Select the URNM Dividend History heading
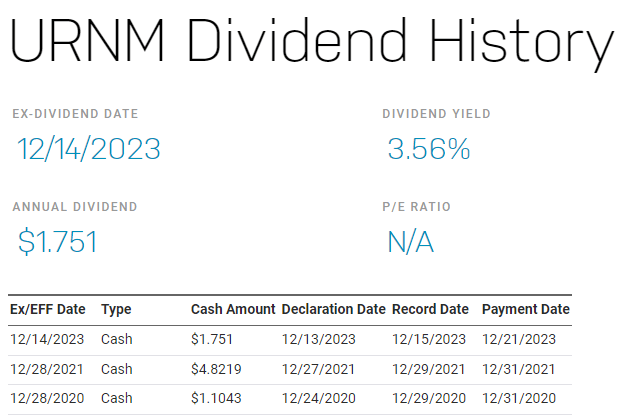 point(312,44)
